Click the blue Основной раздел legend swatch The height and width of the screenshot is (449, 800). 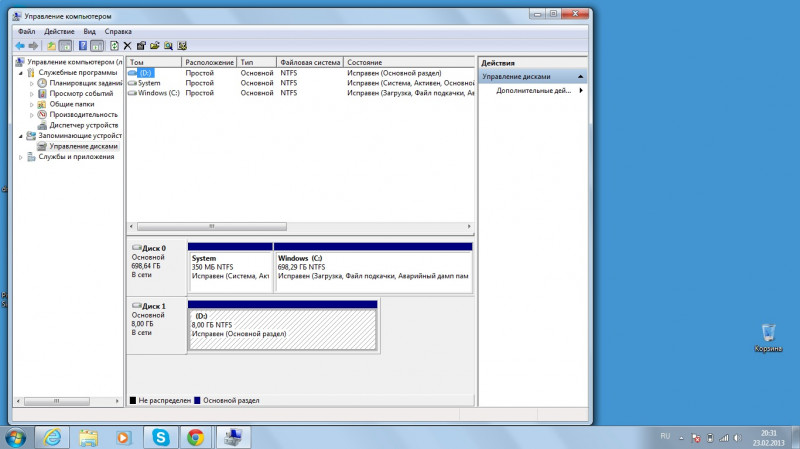click(x=197, y=400)
